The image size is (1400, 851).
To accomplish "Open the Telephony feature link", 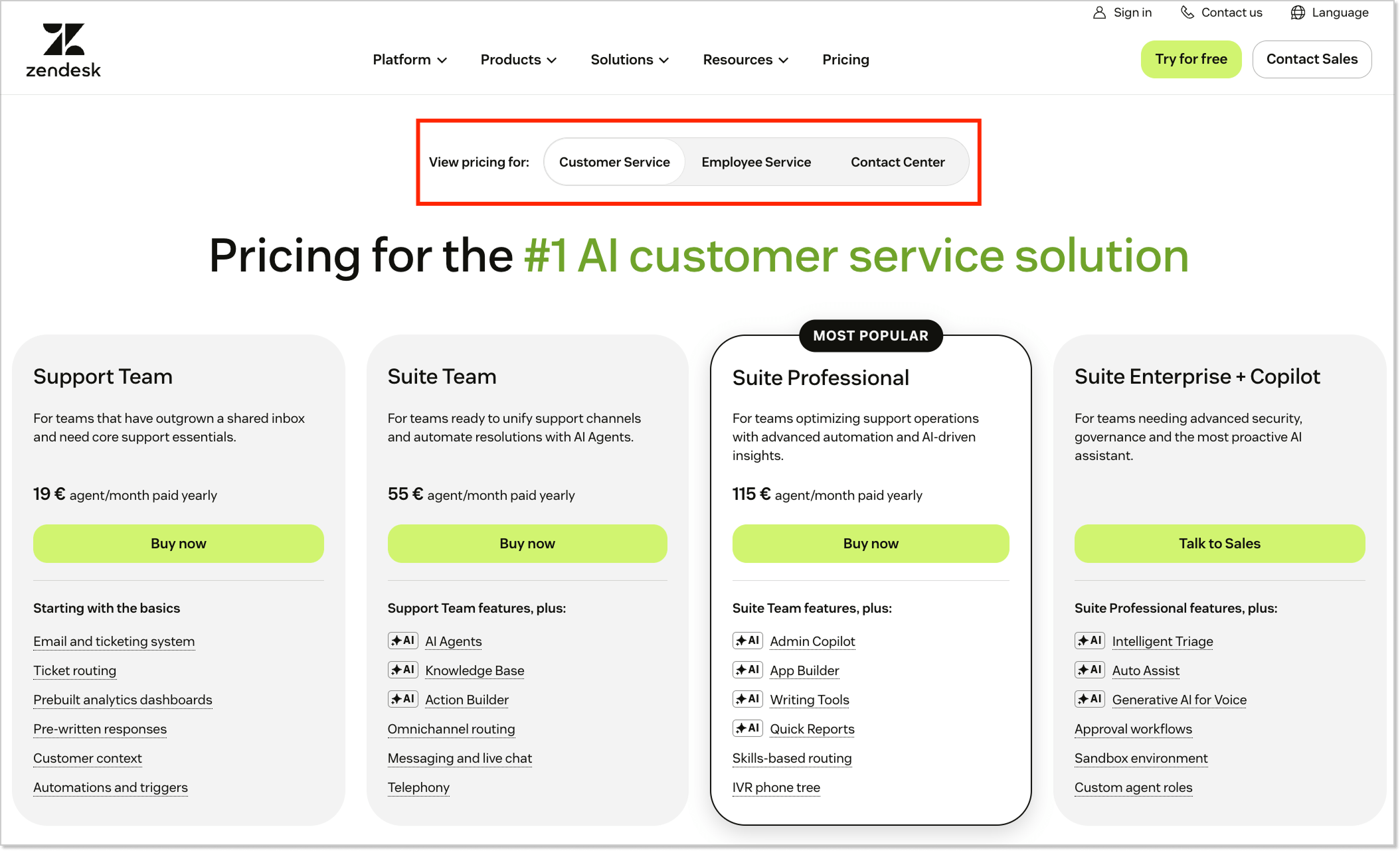I will pos(419,787).
